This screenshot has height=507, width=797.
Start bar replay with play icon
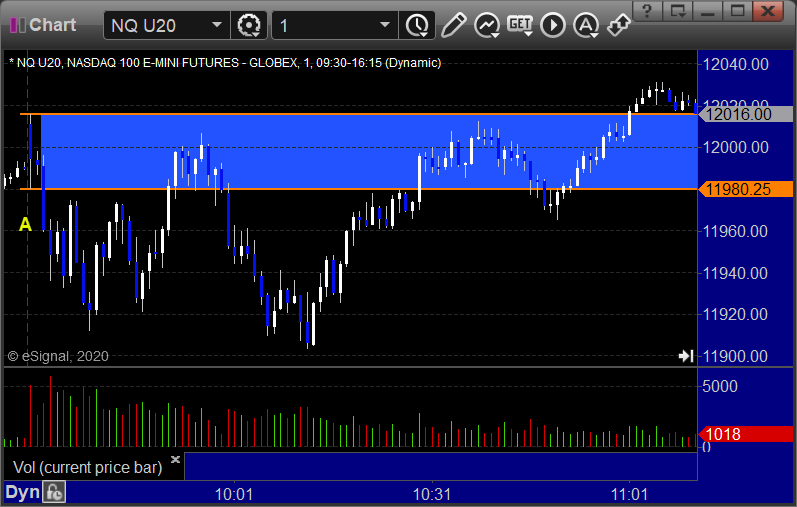(553, 25)
